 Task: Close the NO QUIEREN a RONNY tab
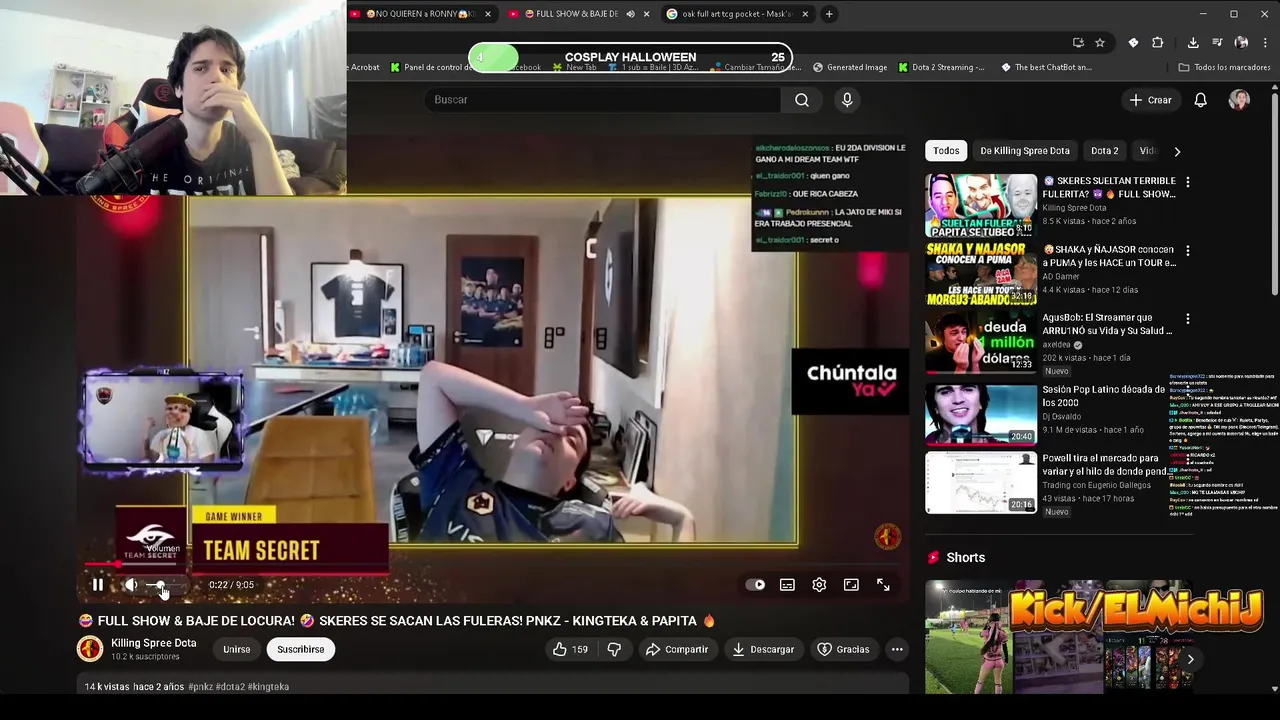point(488,14)
